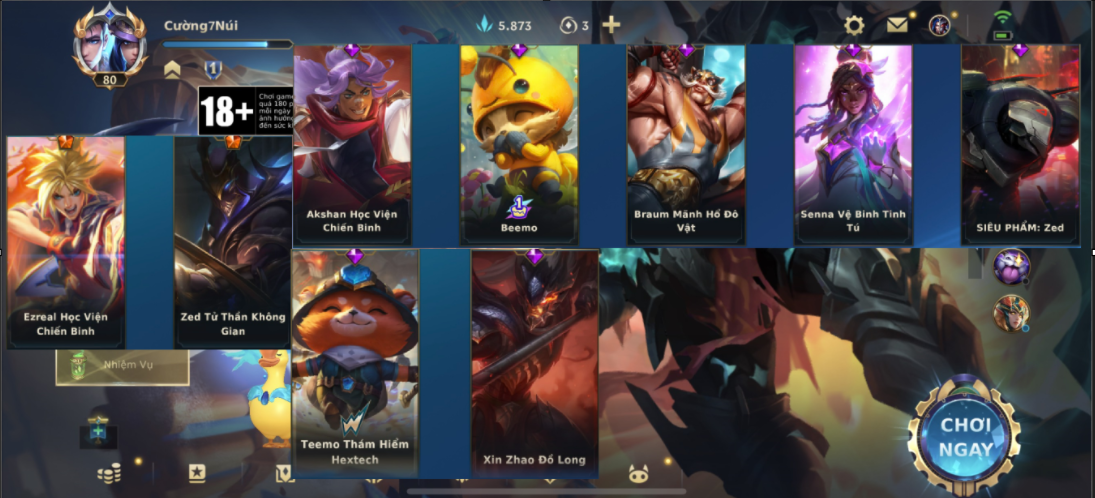Click the experience progress bar under Cường7Núi
The image size is (1095, 498).
[x=228, y=44]
